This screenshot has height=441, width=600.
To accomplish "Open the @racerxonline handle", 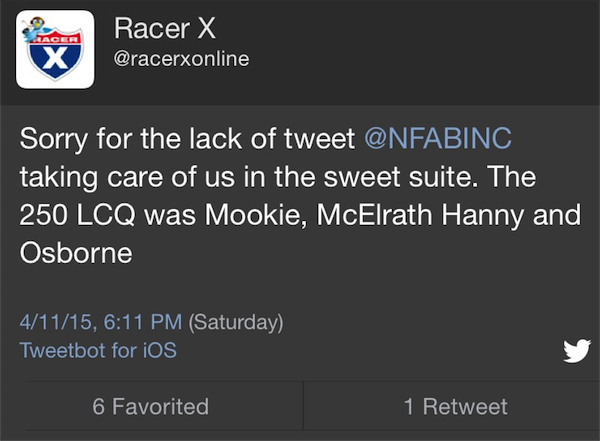I will click(181, 60).
